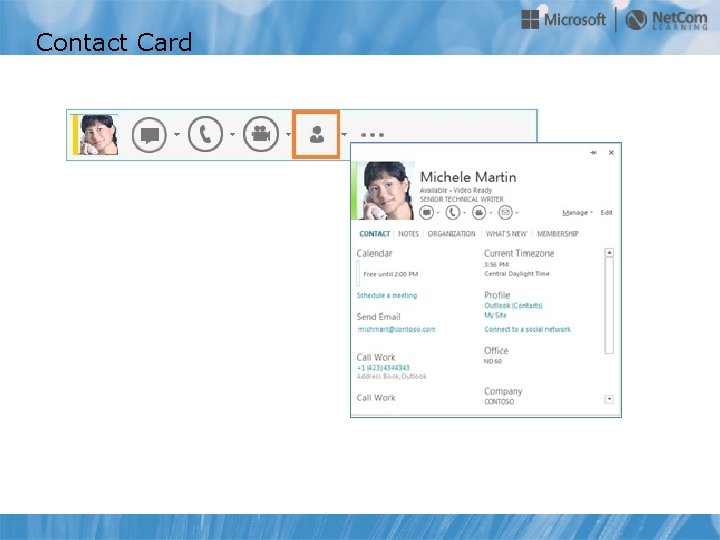The height and width of the screenshot is (540, 720).
Task: Expand the call dropdown arrow in the quick bar
Action: coord(232,135)
